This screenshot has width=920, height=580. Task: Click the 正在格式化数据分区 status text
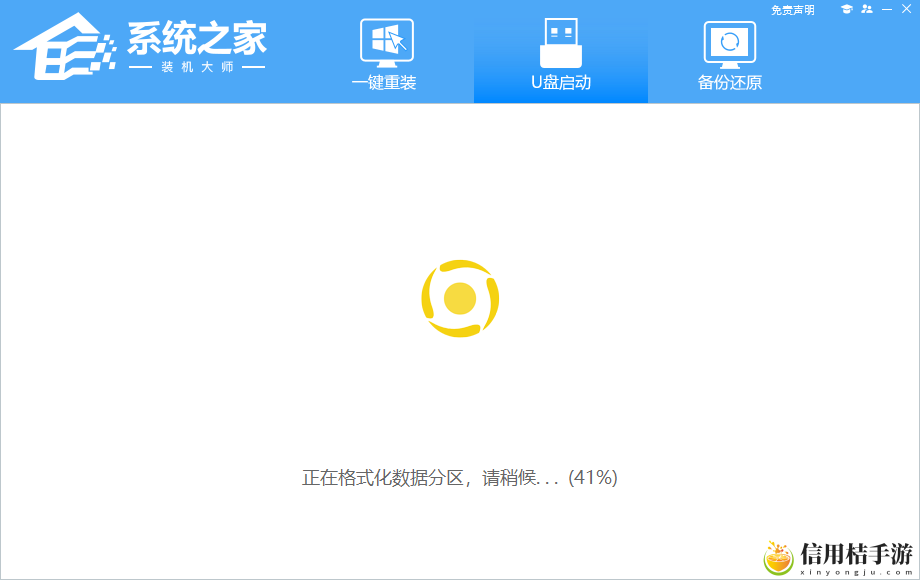tap(459, 477)
